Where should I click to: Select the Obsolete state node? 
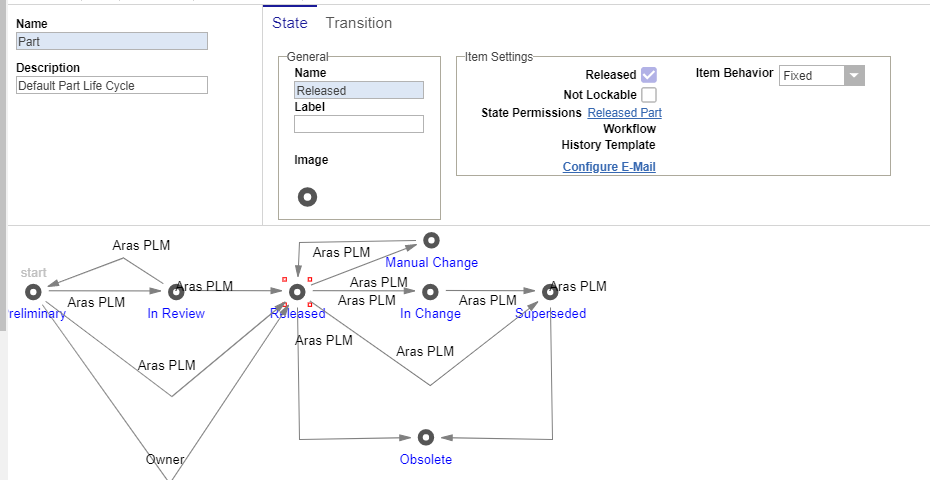point(426,437)
